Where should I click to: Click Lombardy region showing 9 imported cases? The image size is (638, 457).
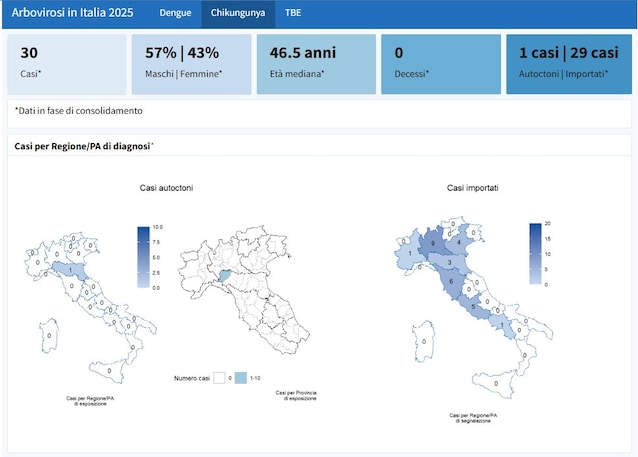point(432,243)
